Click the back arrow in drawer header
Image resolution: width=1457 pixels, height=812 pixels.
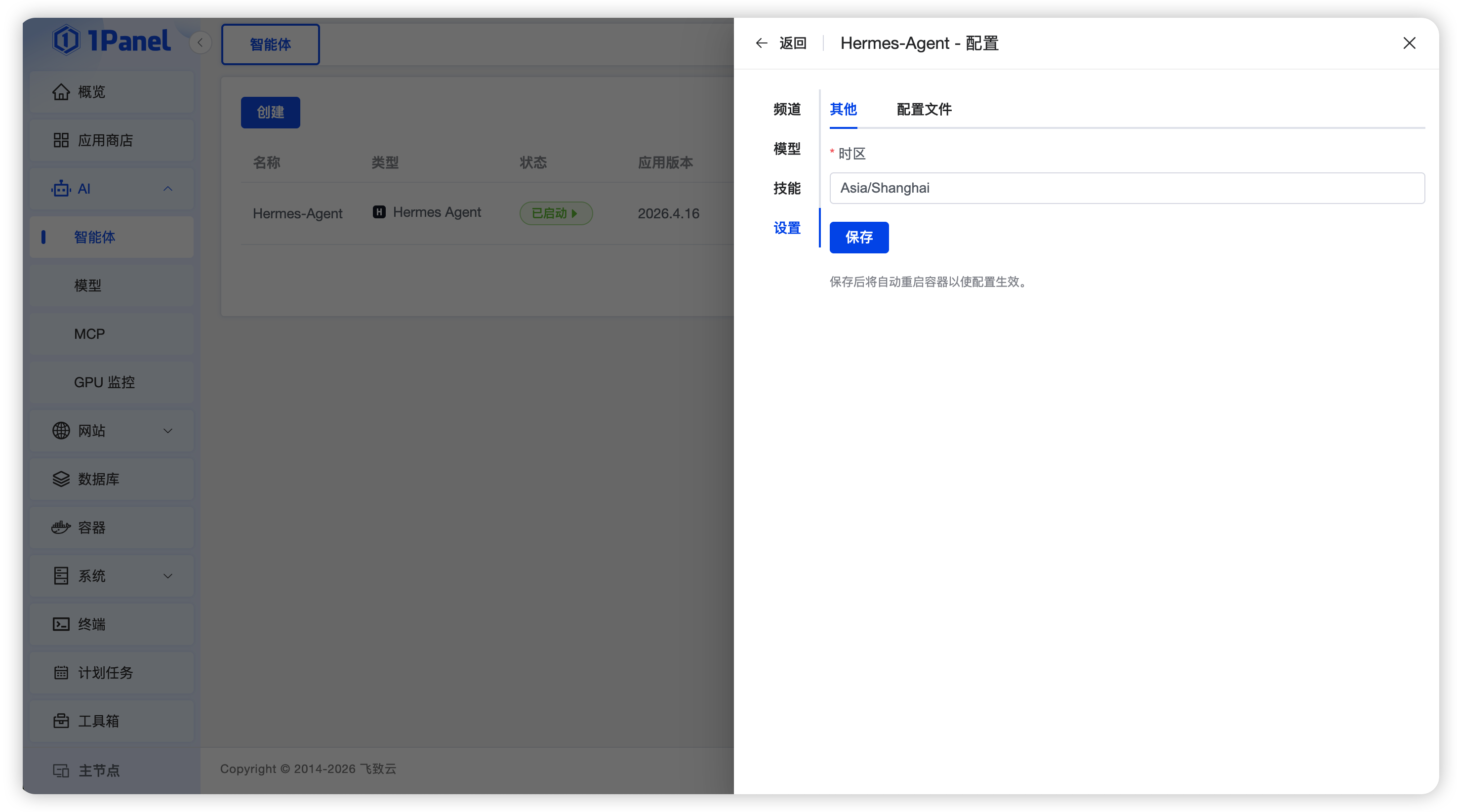tap(762, 43)
